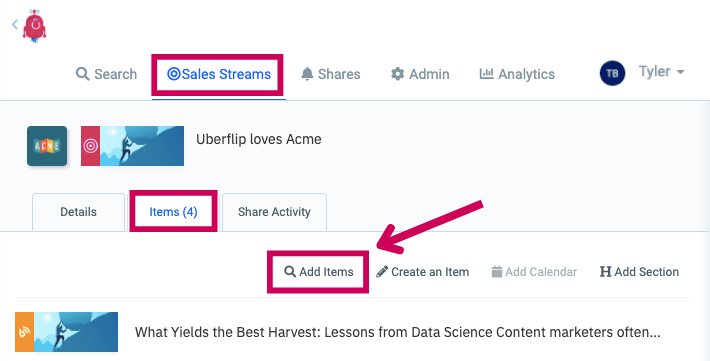This screenshot has width=710, height=361.
Task: Open the Uberflip loves Acme stream thumbnail
Action: (132, 146)
